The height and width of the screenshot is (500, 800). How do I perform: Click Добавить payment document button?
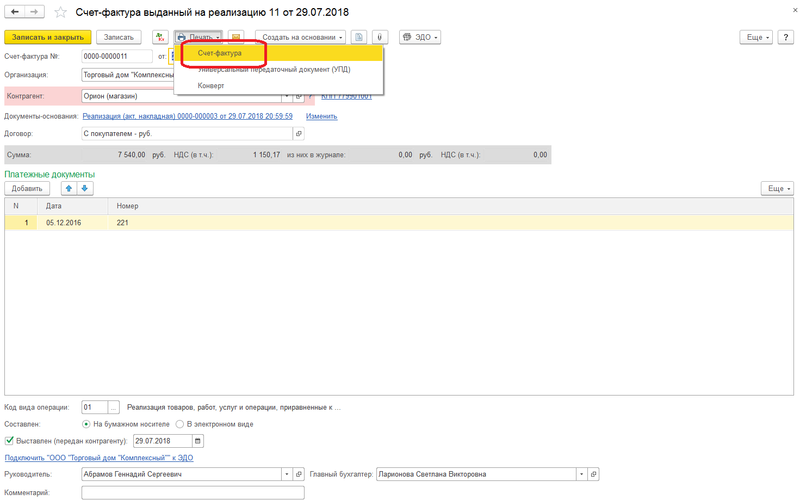coord(27,188)
